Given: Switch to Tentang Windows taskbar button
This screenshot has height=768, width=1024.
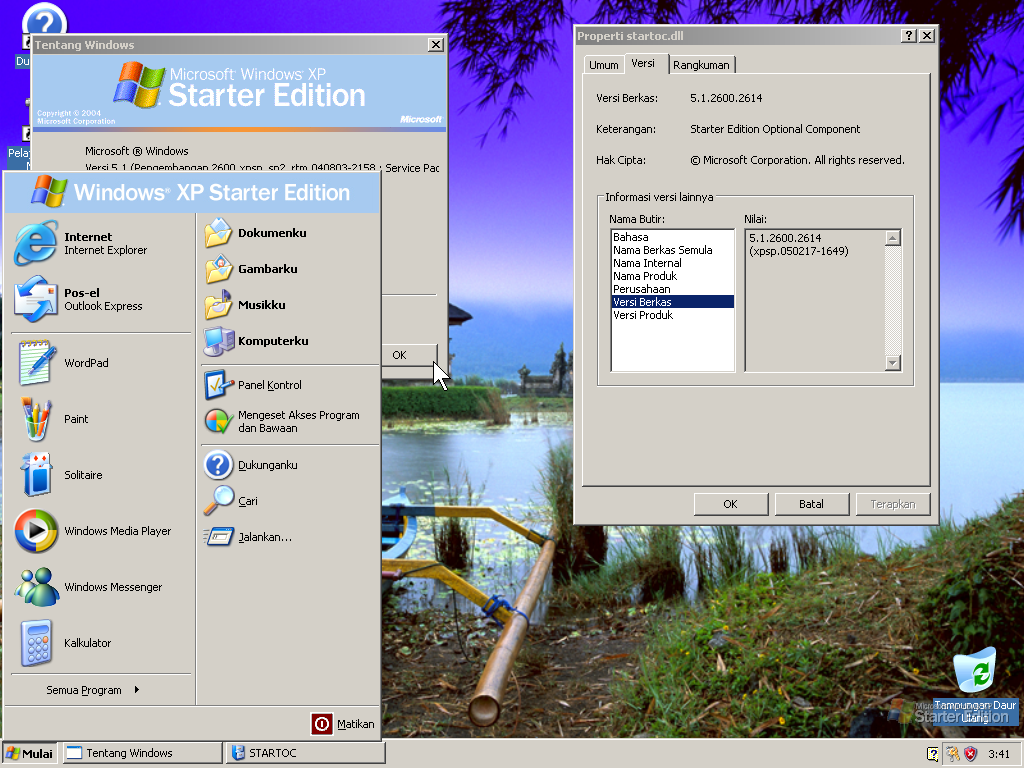Looking at the screenshot, I should tap(142, 753).
